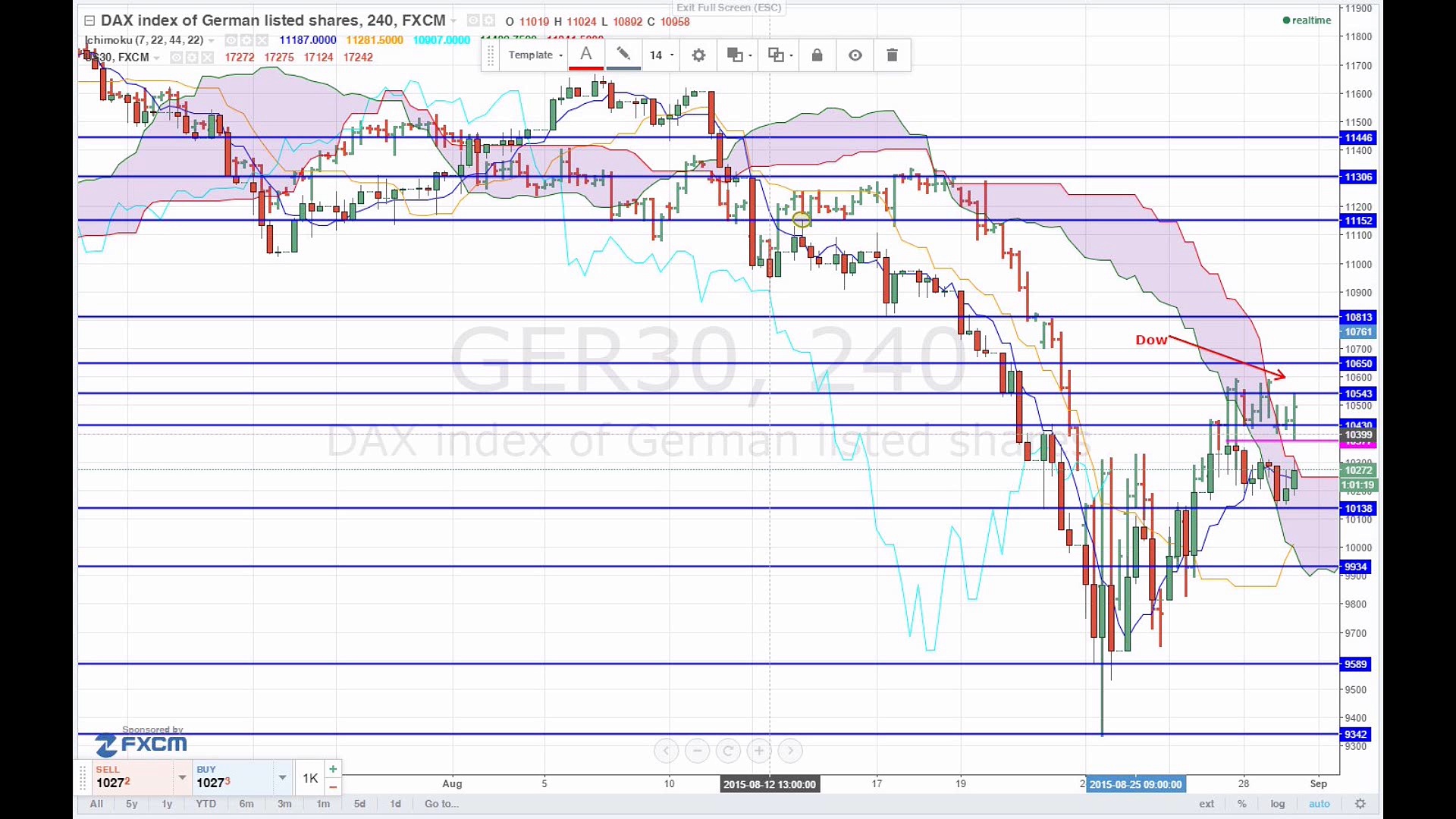Click the lock icon in floating toolbar
This screenshot has height=819, width=1456.
817,55
